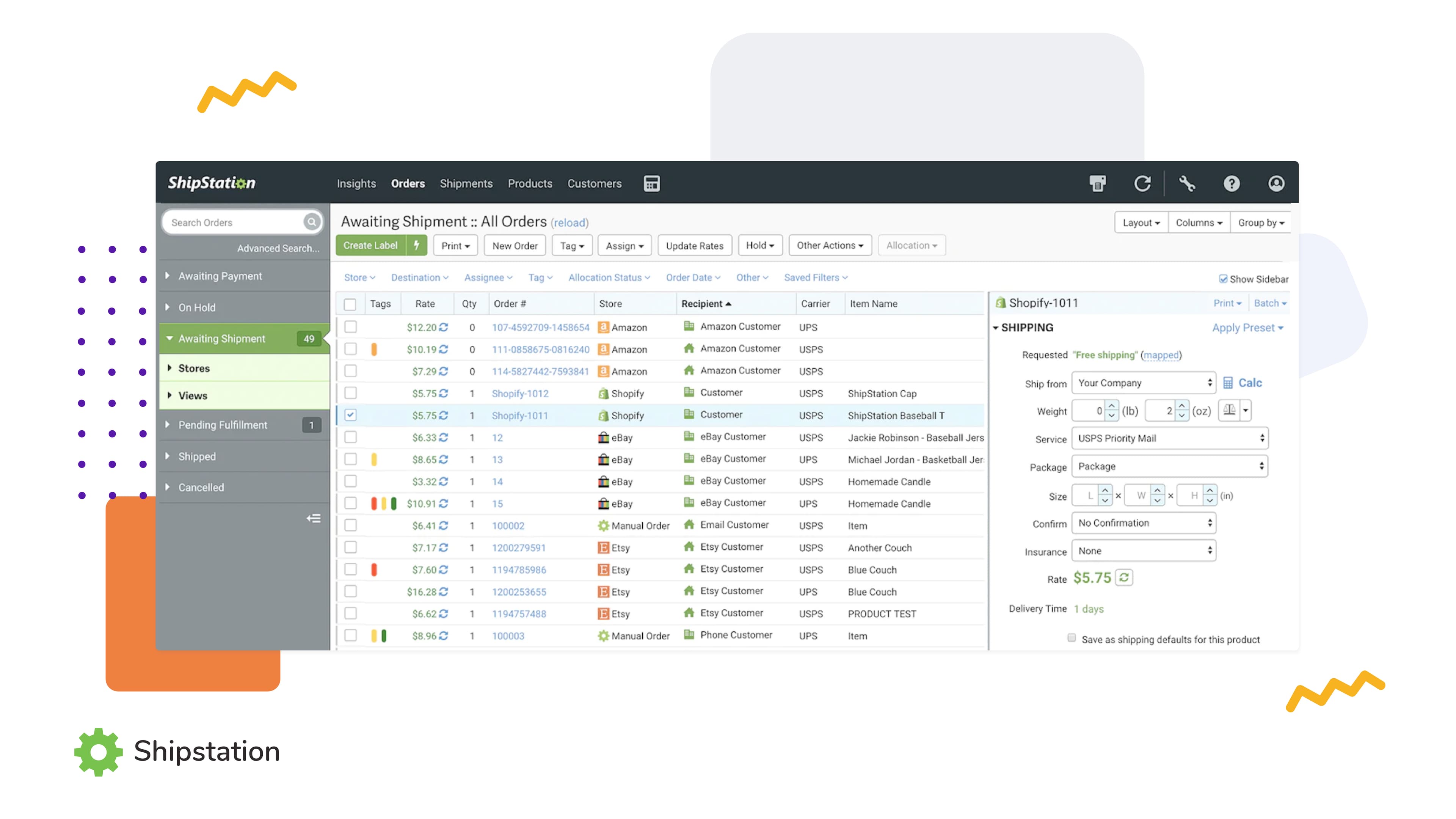Viewport: 1456px width, 819px height.
Task: Click the New Order button
Action: (515, 245)
